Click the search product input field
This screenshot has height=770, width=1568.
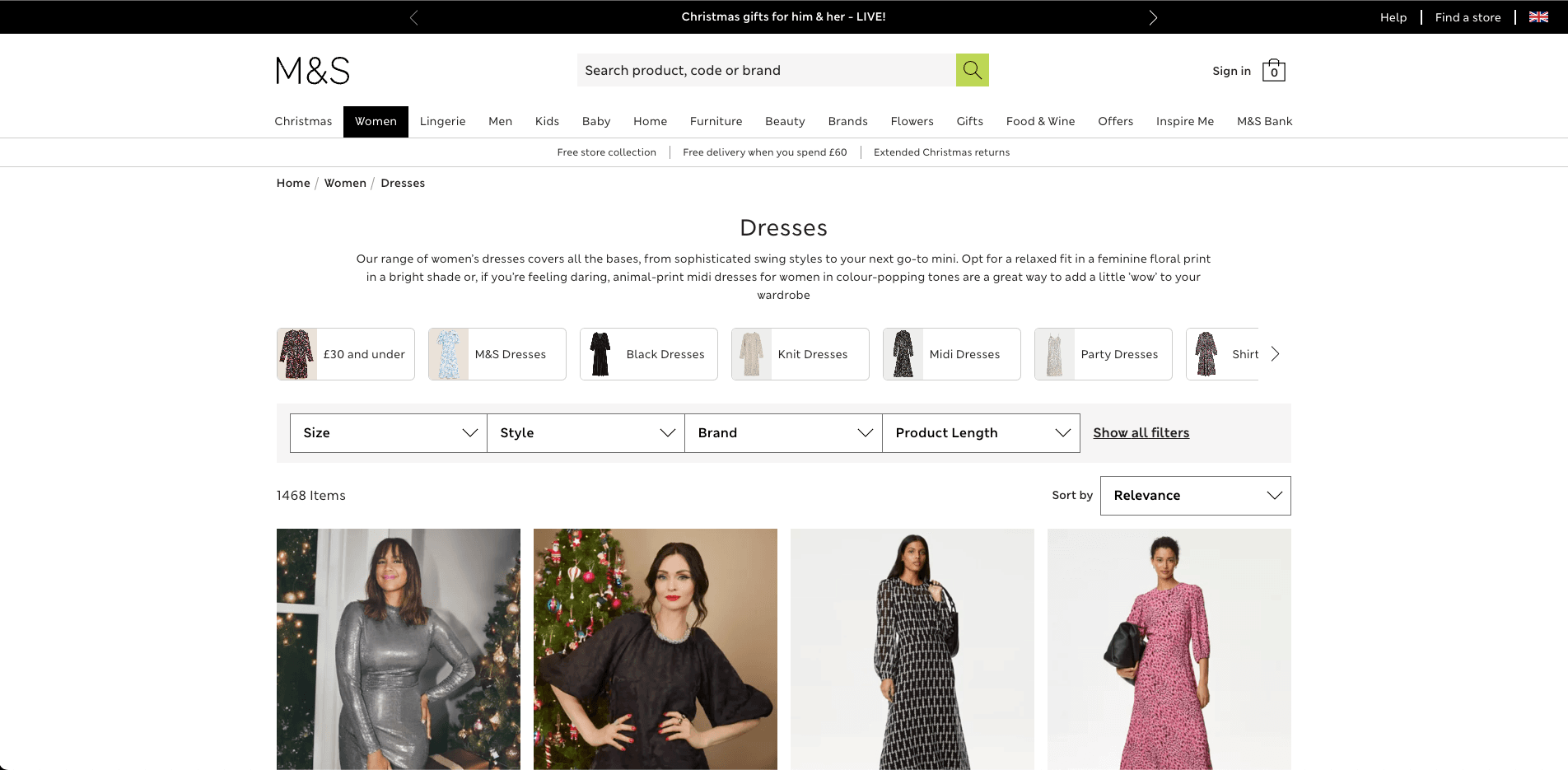pos(766,70)
